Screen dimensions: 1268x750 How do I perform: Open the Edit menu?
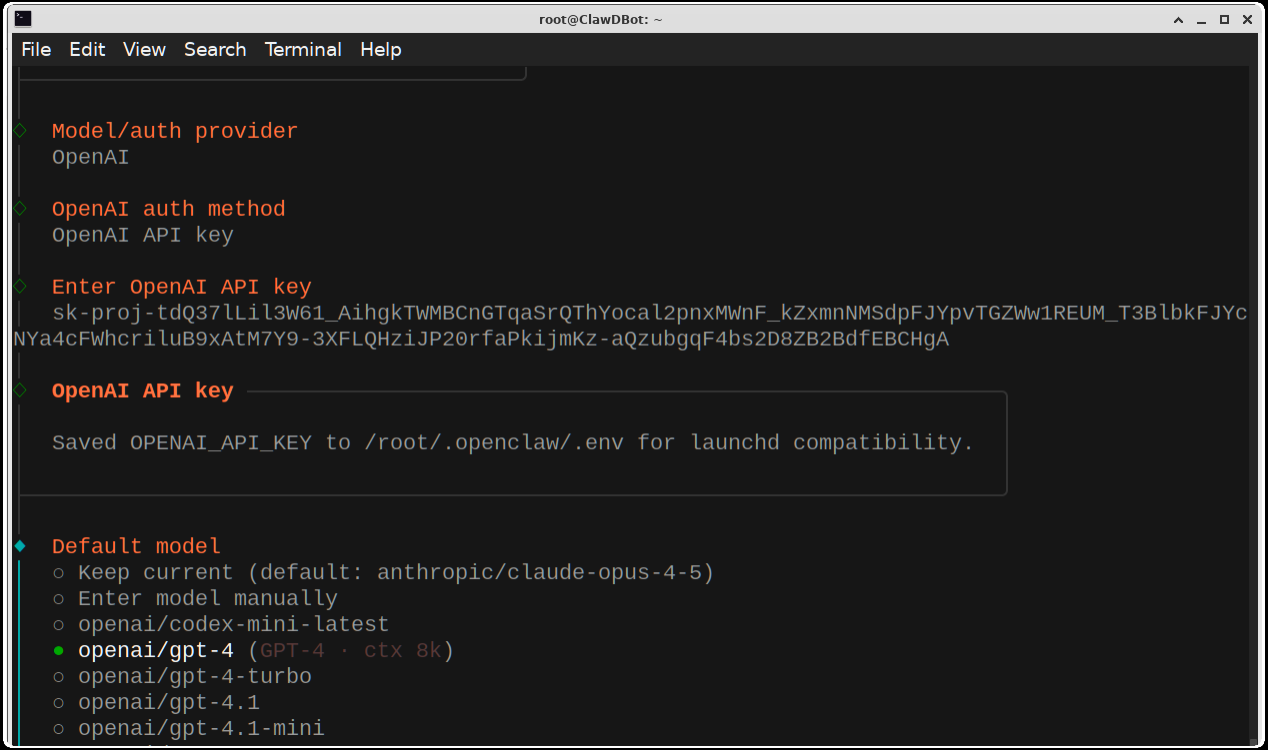click(x=87, y=49)
